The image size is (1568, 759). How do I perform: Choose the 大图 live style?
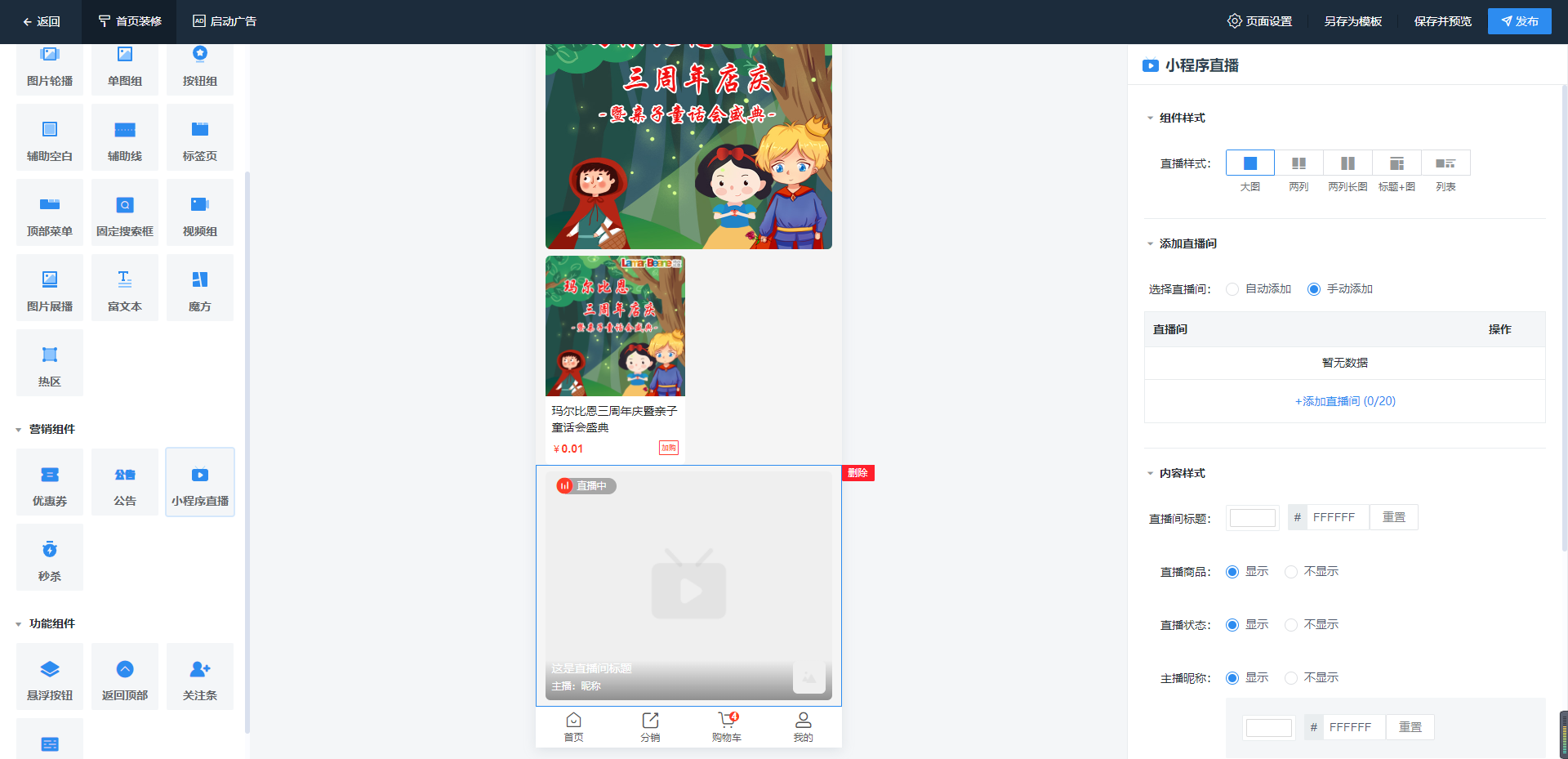tap(1250, 163)
